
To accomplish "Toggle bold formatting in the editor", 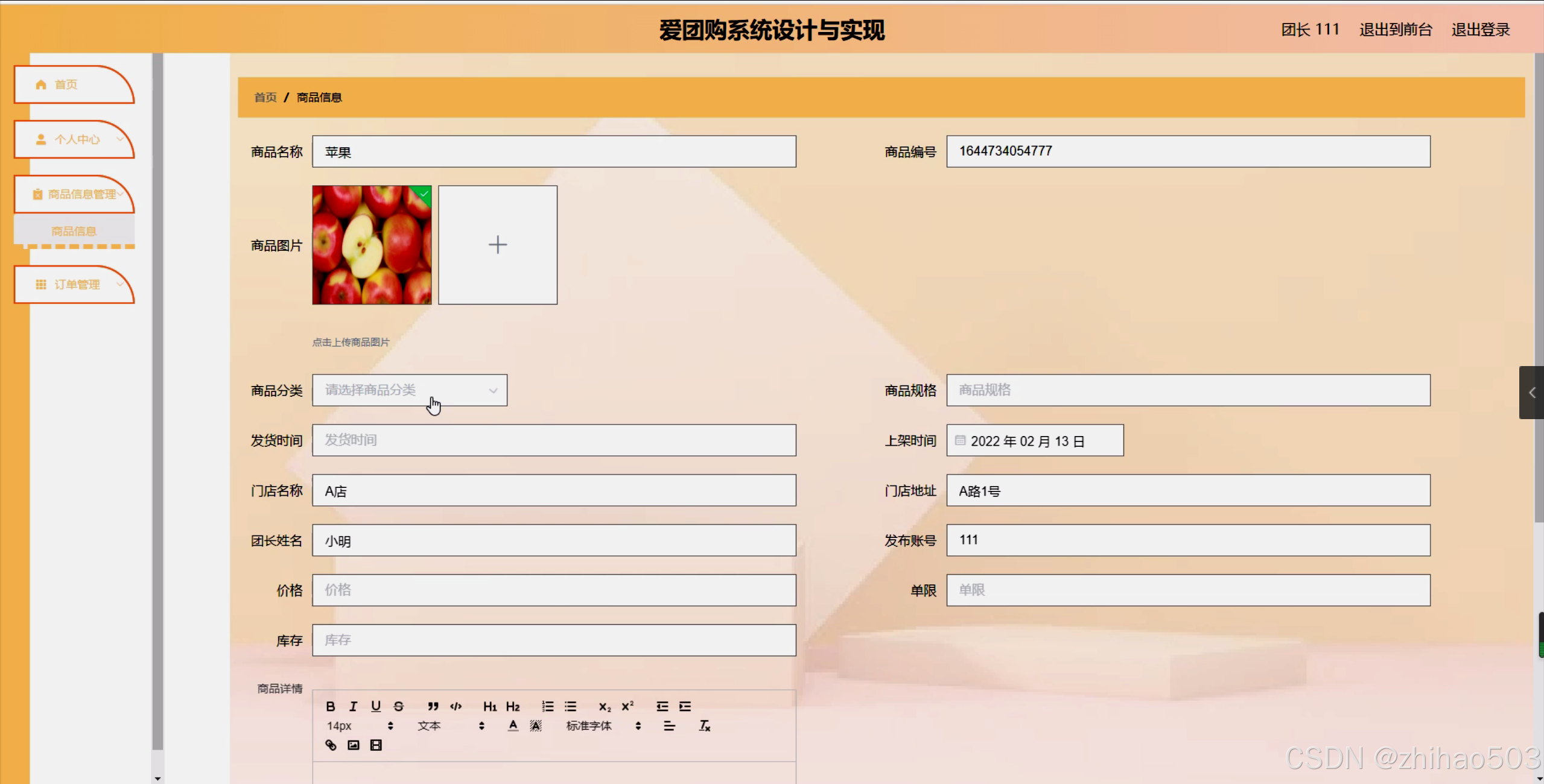I will point(330,706).
